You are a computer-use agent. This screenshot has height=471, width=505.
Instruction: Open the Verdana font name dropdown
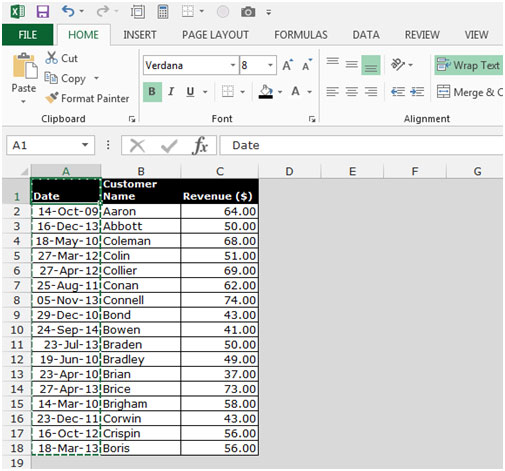tap(233, 65)
